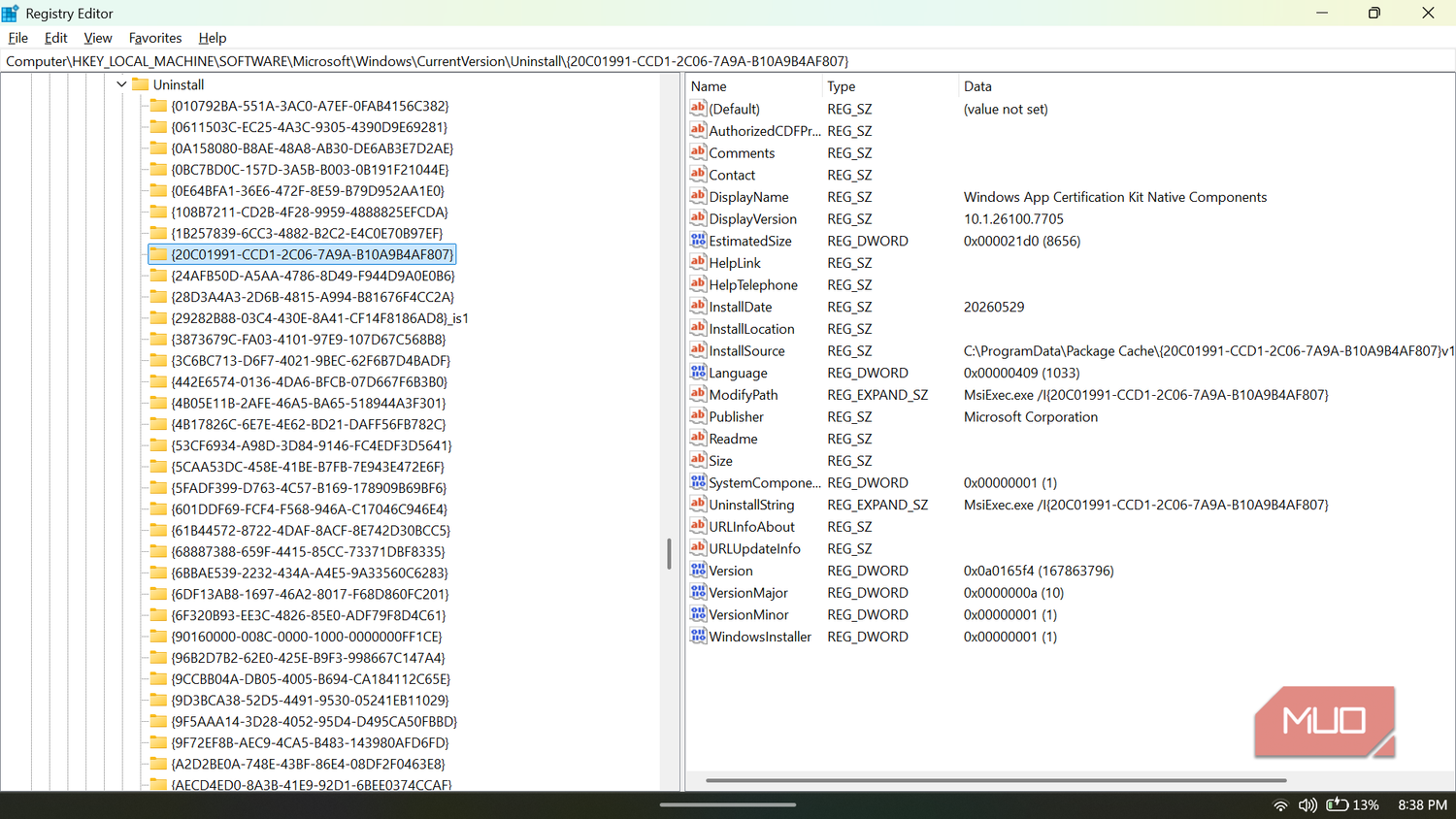Viewport: 1456px width, 819px height.
Task: Click the Version DWORD value icon
Action: click(x=698, y=570)
